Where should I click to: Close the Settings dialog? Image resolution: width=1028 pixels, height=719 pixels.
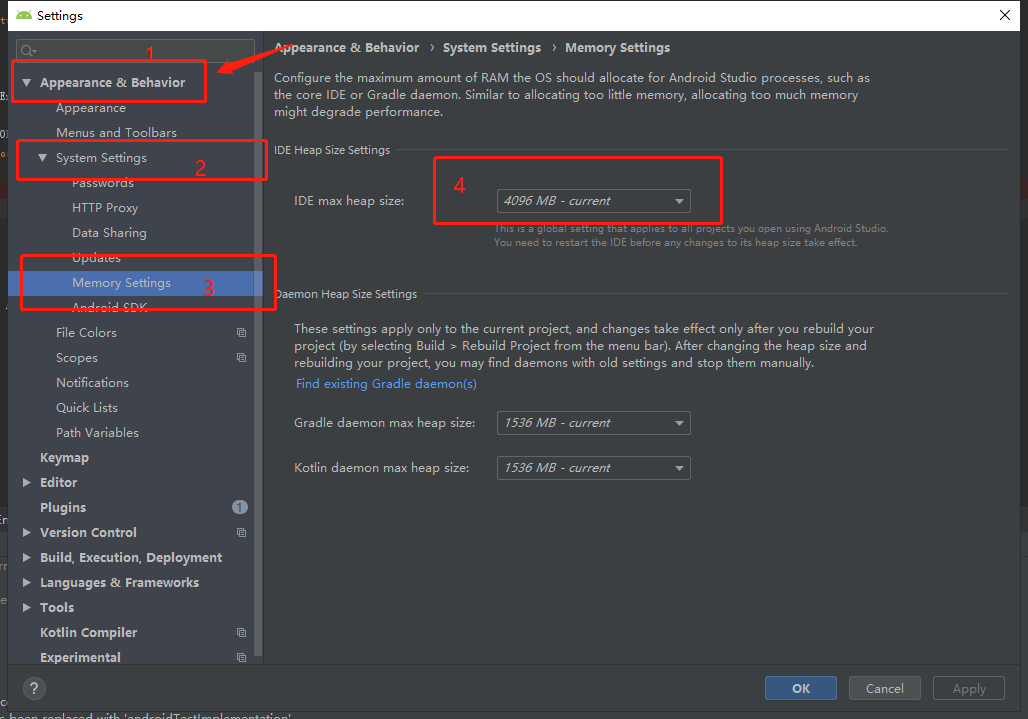click(x=1004, y=15)
